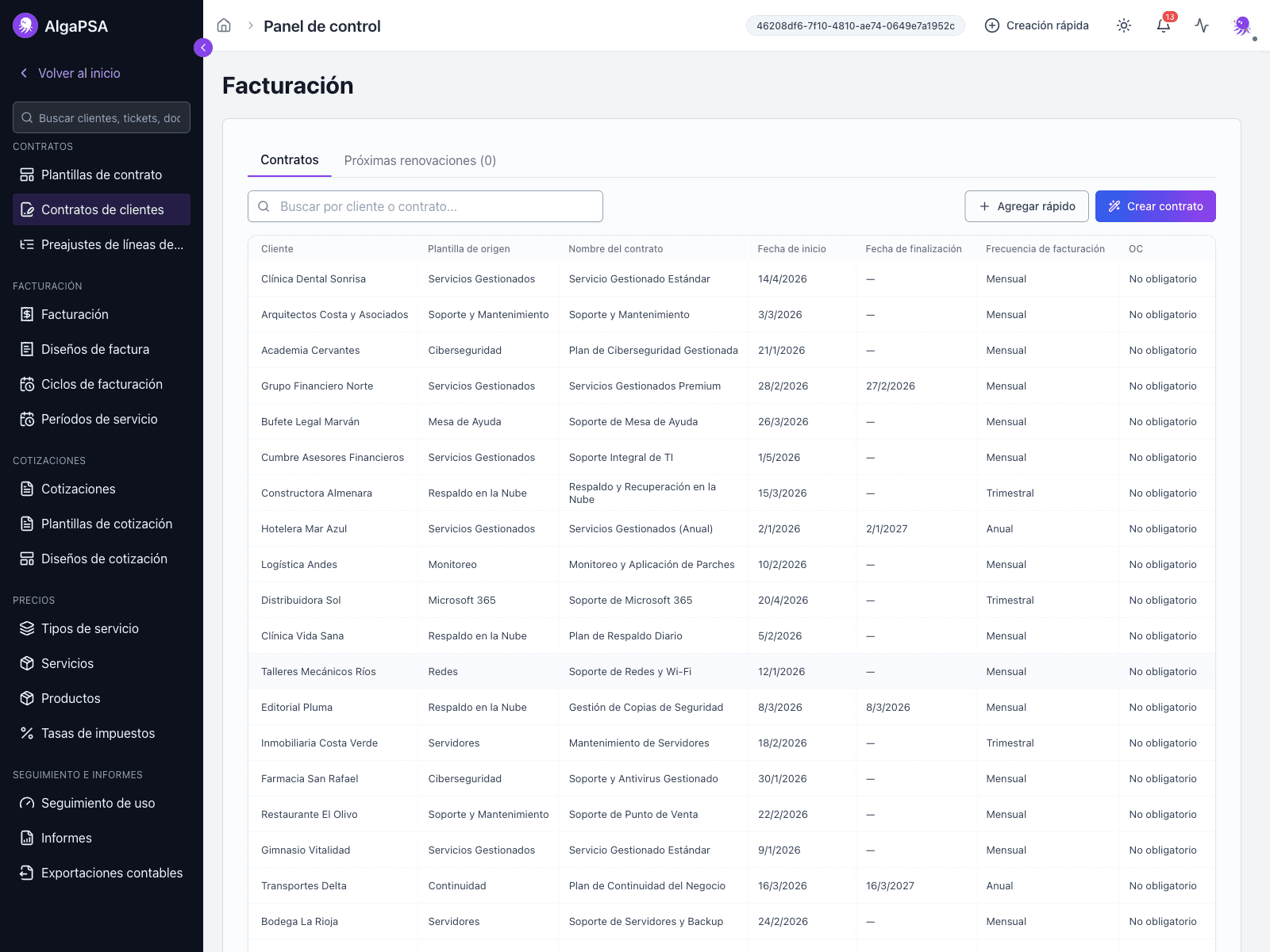
Task: Open Informes in the sidebar
Action: (x=102, y=838)
